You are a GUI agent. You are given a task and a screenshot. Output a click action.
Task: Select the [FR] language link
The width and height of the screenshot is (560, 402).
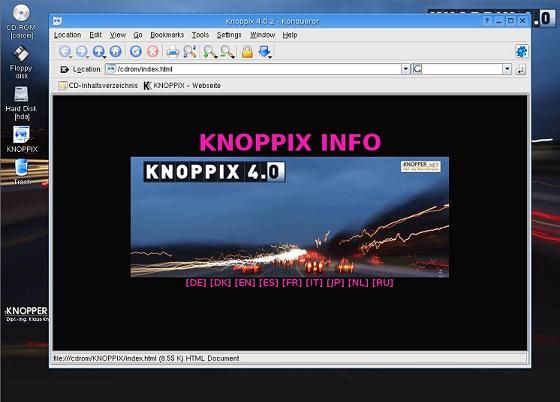tap(292, 283)
